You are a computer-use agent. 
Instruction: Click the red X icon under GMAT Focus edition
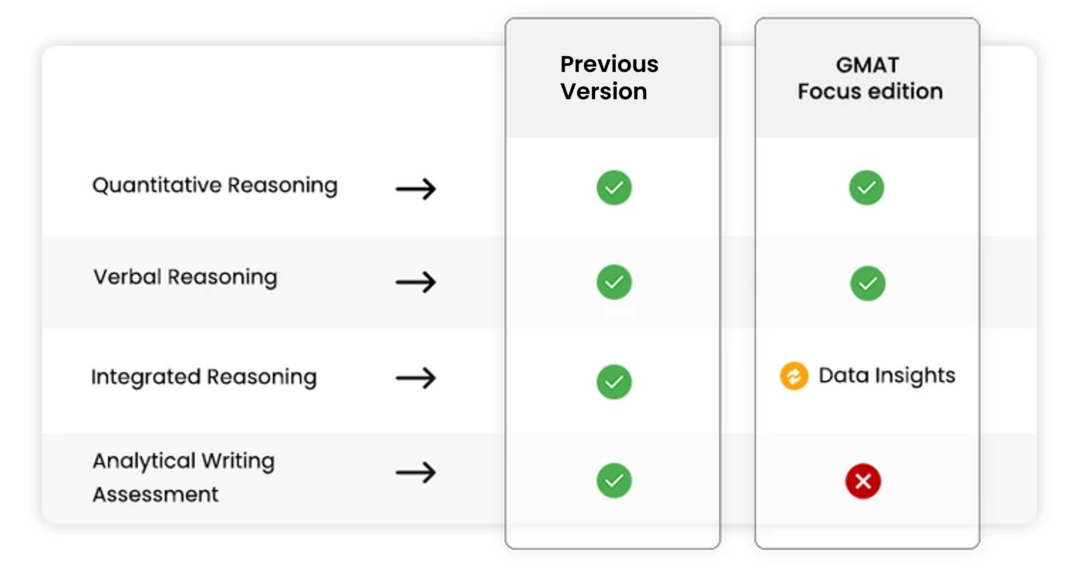[x=863, y=481]
